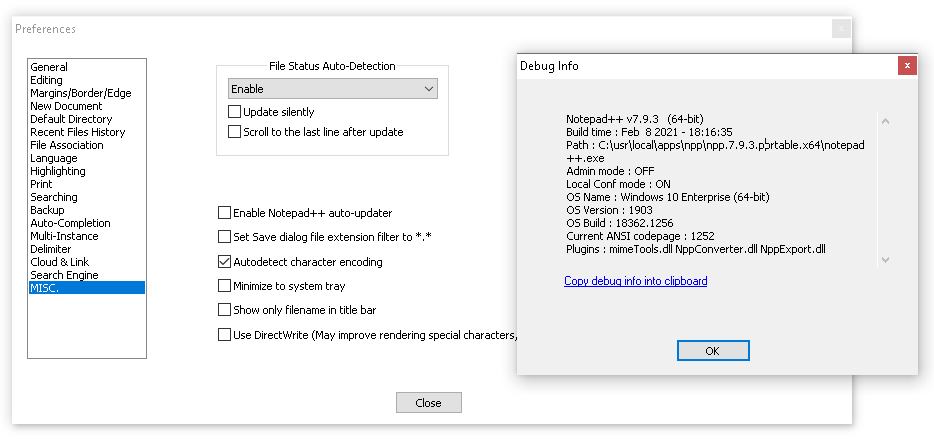Viewport: 934px width, 439px height.
Task: Open the File Status Auto-Detection dropdown
Action: [x=332, y=89]
